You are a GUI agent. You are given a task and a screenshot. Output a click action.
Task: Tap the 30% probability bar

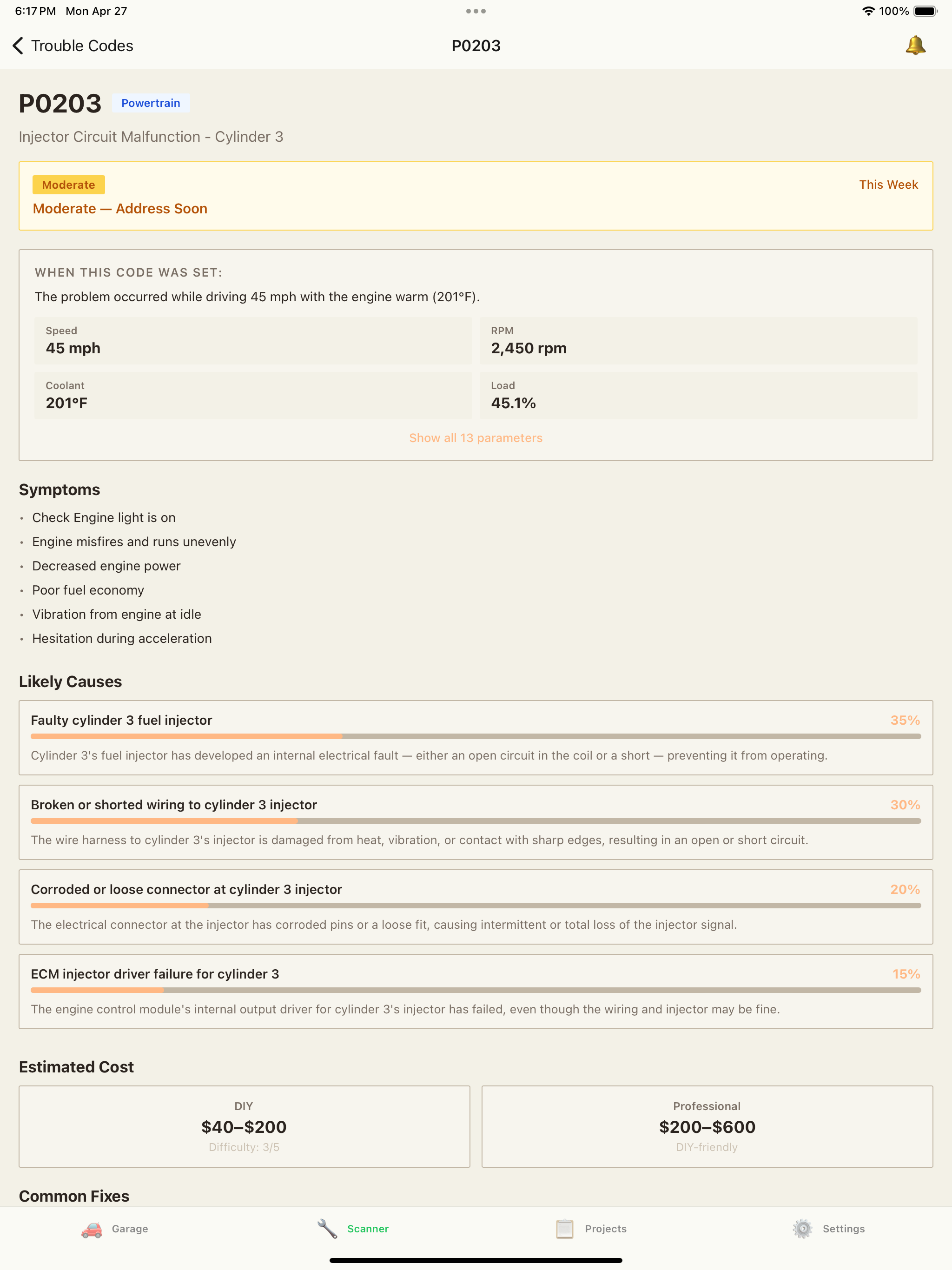[476, 821]
